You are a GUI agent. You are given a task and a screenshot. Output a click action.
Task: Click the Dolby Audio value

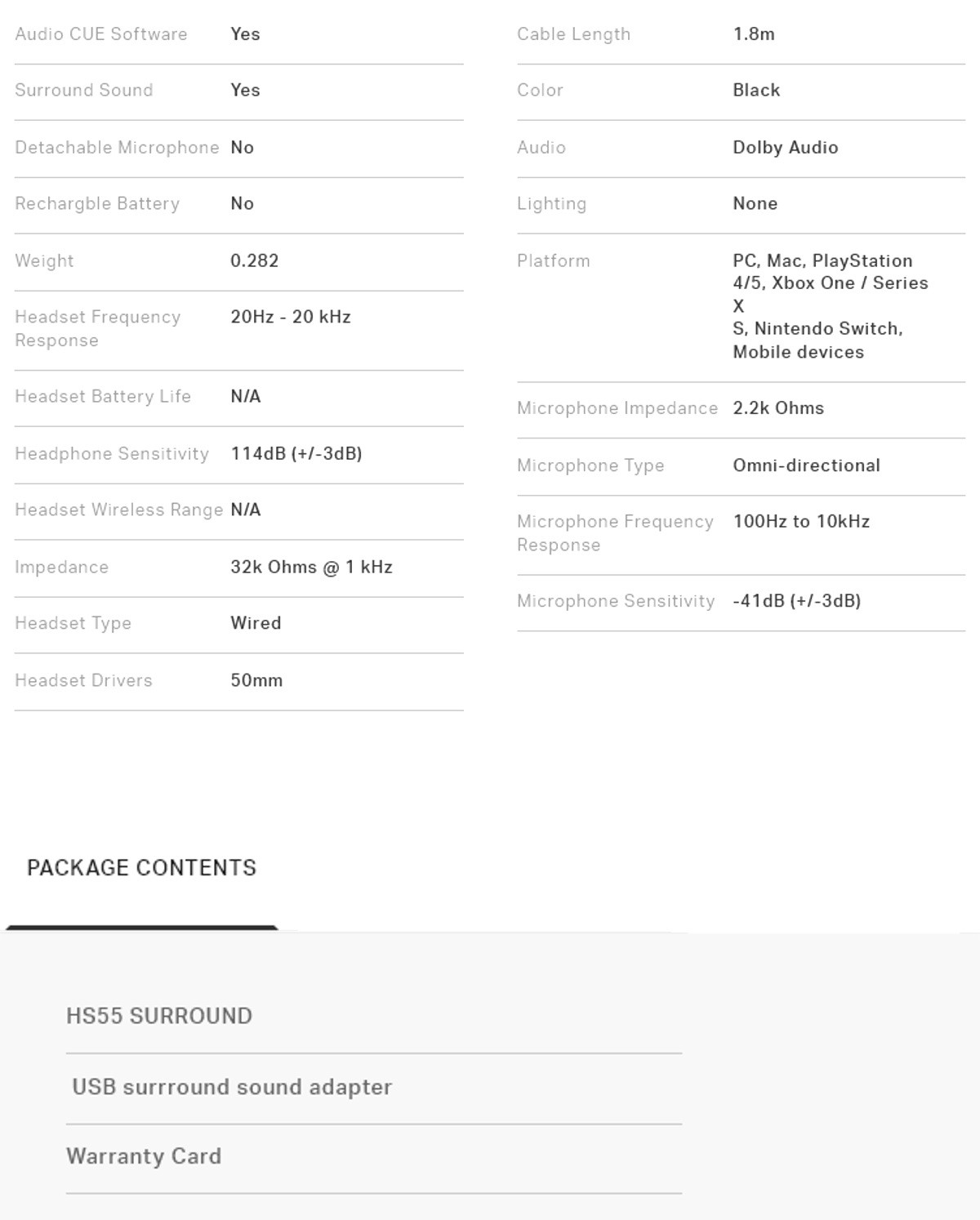(x=786, y=148)
